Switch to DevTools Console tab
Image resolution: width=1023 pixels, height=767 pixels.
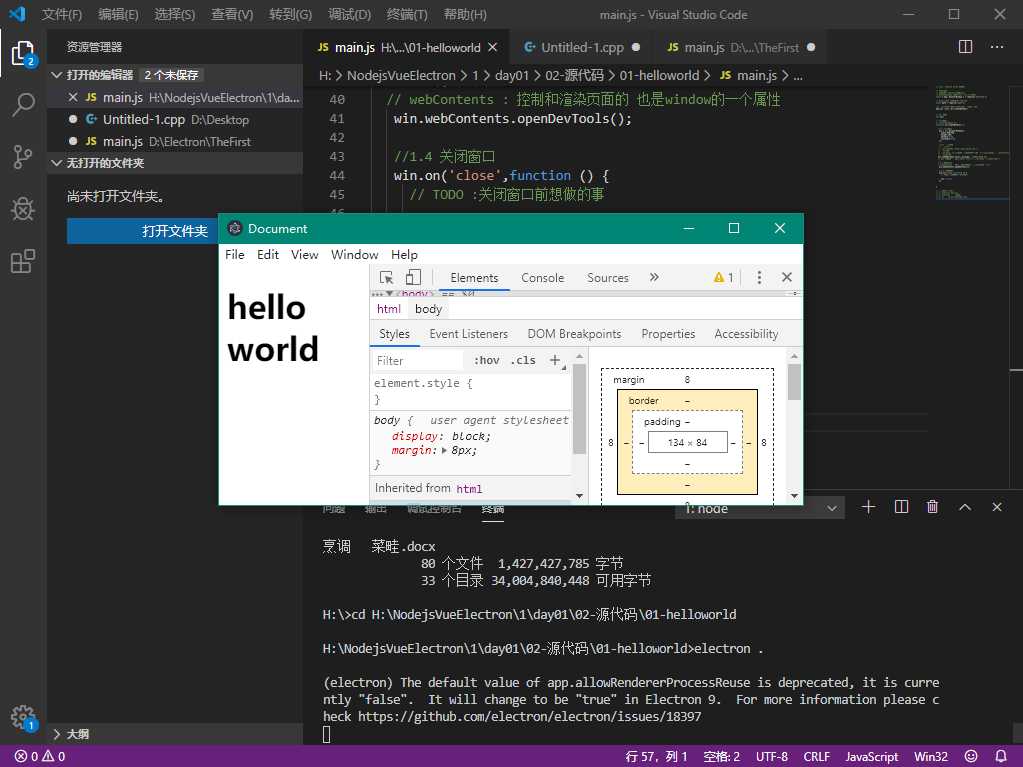tap(542, 278)
